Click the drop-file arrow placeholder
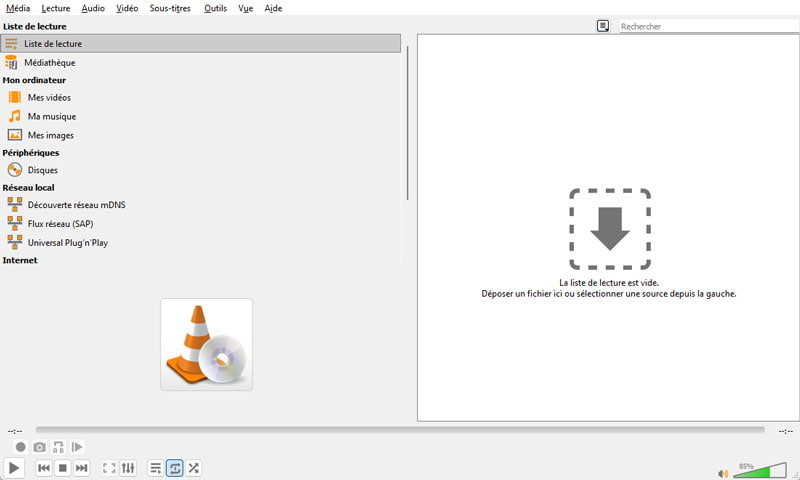800x480 pixels. (610, 229)
